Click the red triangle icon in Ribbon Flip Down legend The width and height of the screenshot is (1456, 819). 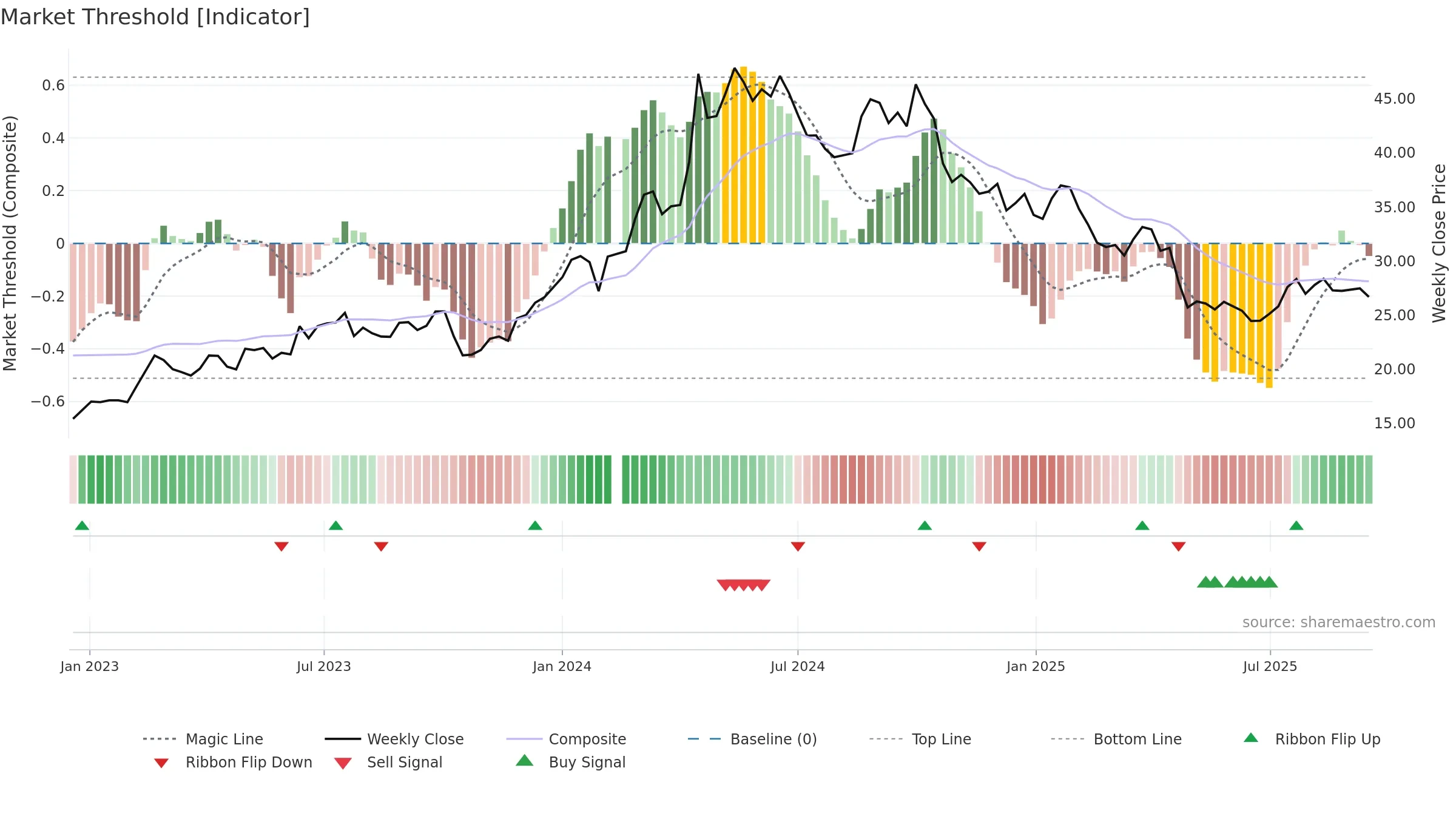pyautogui.click(x=161, y=763)
